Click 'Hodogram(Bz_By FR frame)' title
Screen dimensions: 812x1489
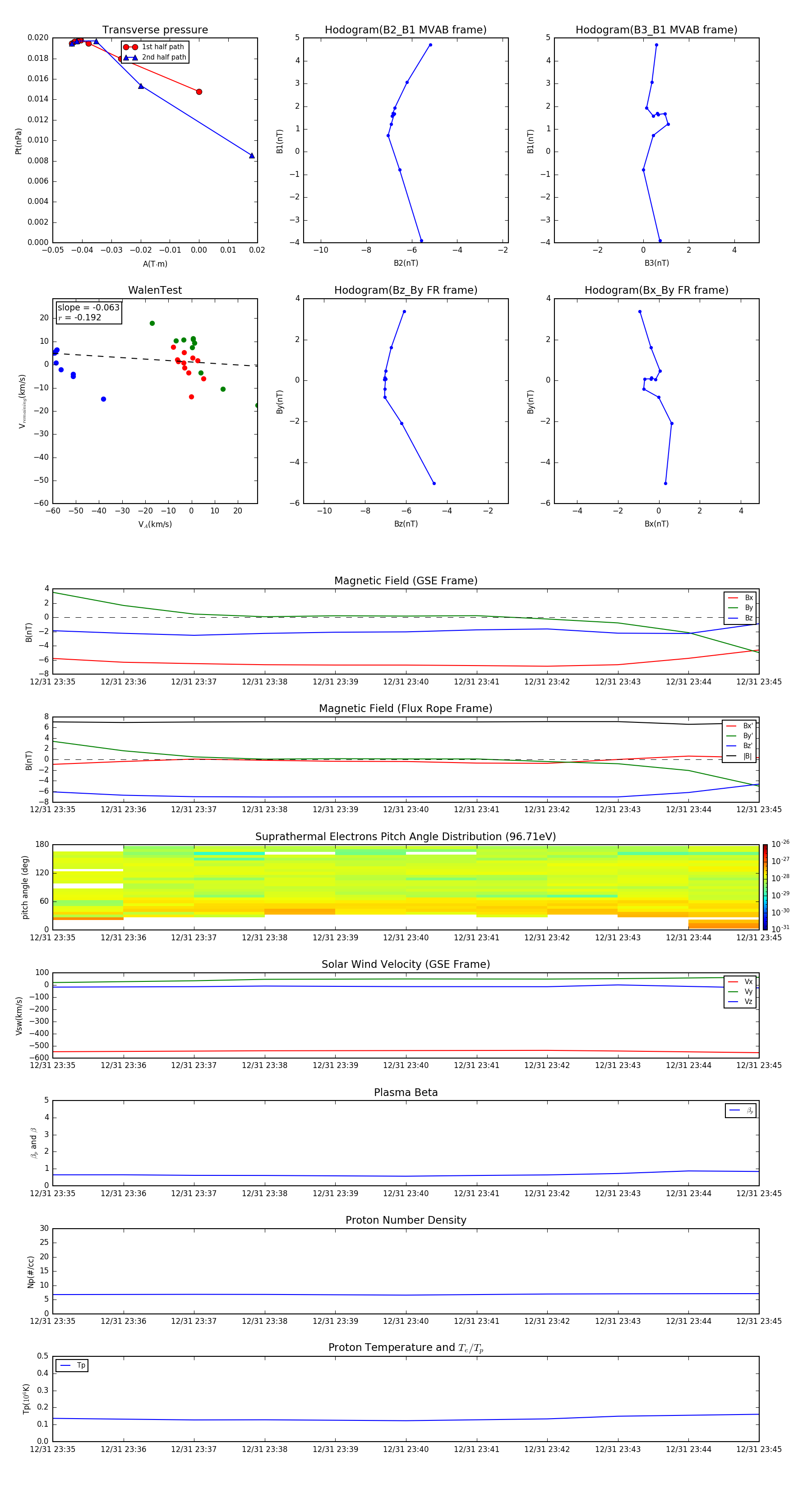(x=406, y=290)
